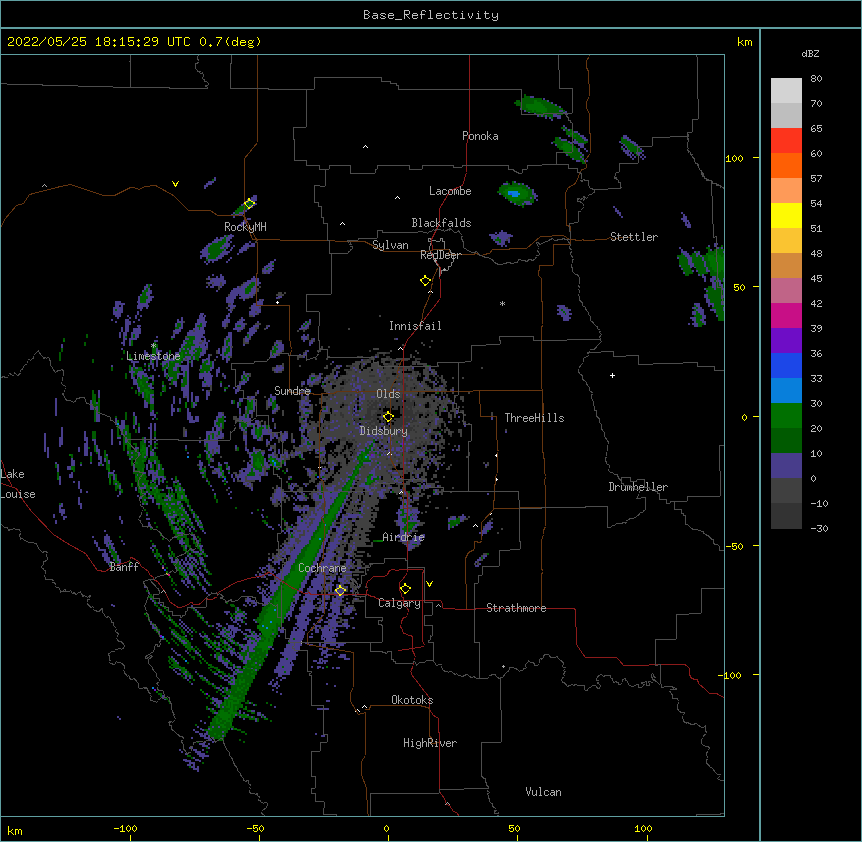Click the mauve 45-42 dBZ legend swatch
Image resolution: width=862 pixels, height=842 pixels.
coord(786,290)
